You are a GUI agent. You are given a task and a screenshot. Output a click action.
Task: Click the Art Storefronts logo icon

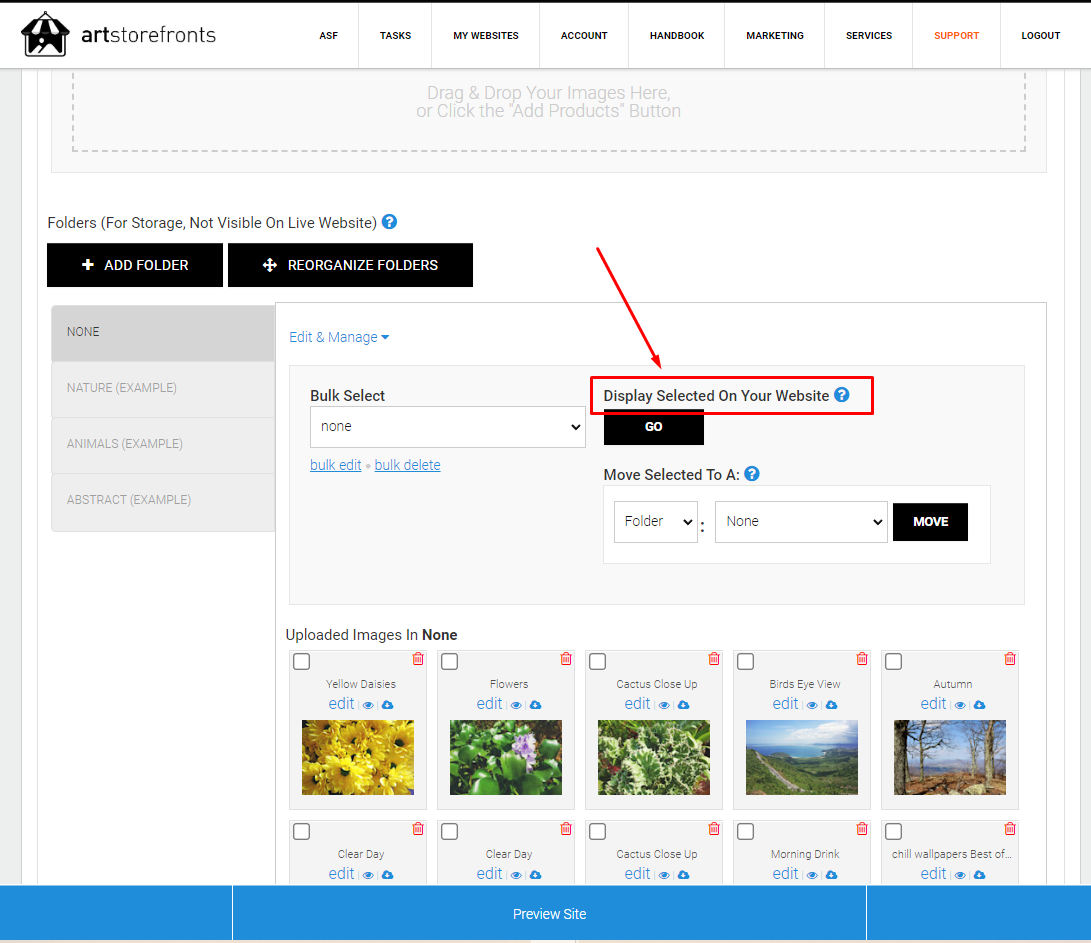point(45,34)
